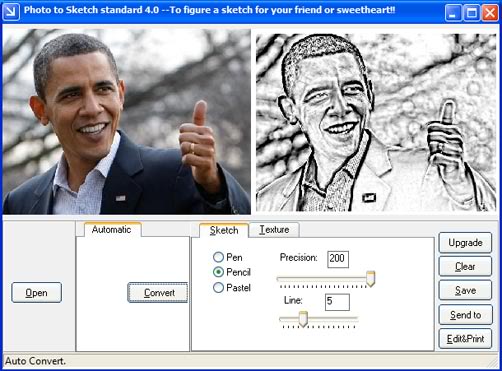Click the Precision value field showing 200
This screenshot has height=371, width=502.
pos(338,259)
